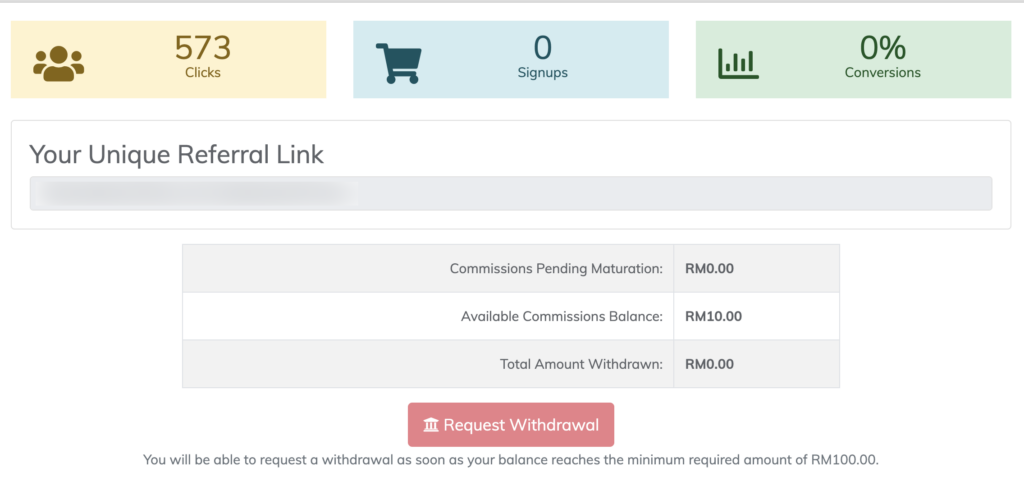The image size is (1024, 477).
Task: Click the Available Commissions Balance label
Action: [561, 317]
